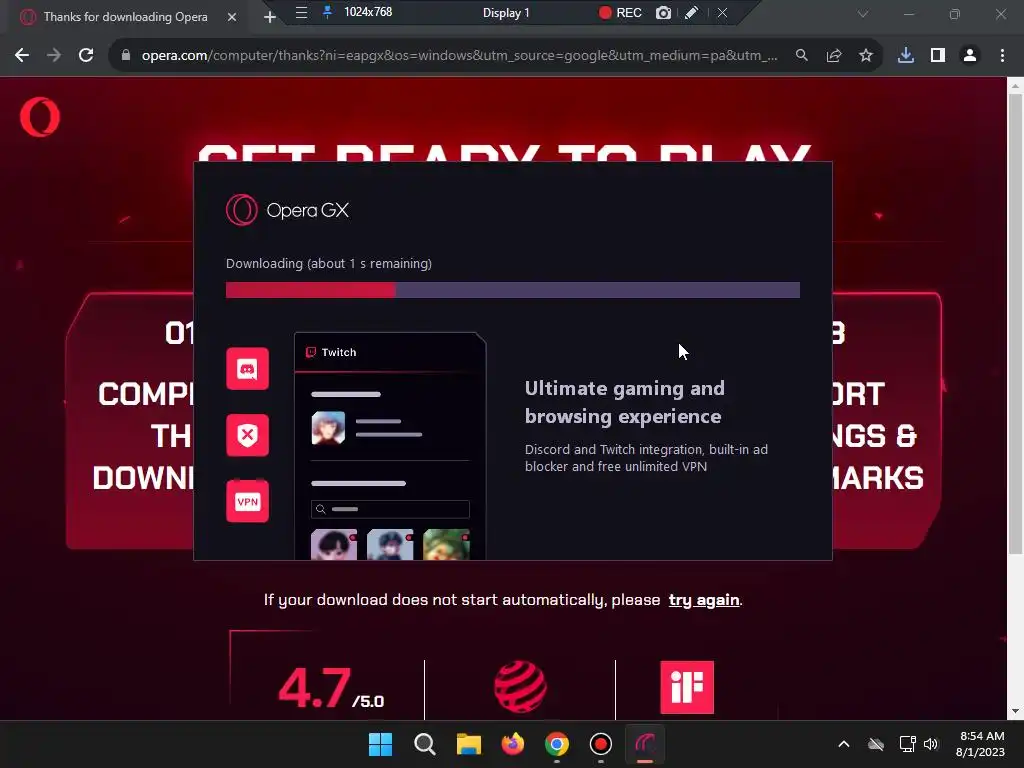Open a new tab with the plus button
Viewport: 1024px width, 768px height.
270,17
